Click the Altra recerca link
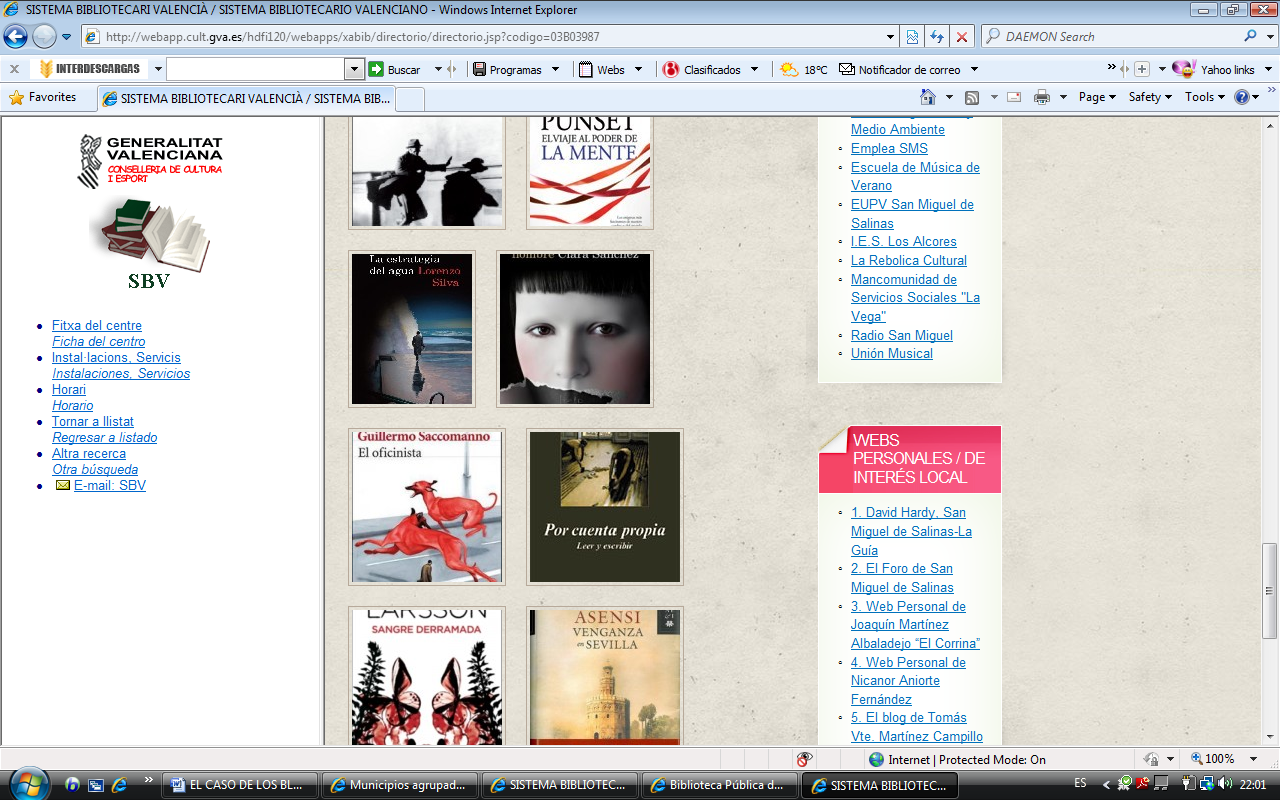This screenshot has width=1280, height=800. pyautogui.click(x=89, y=453)
